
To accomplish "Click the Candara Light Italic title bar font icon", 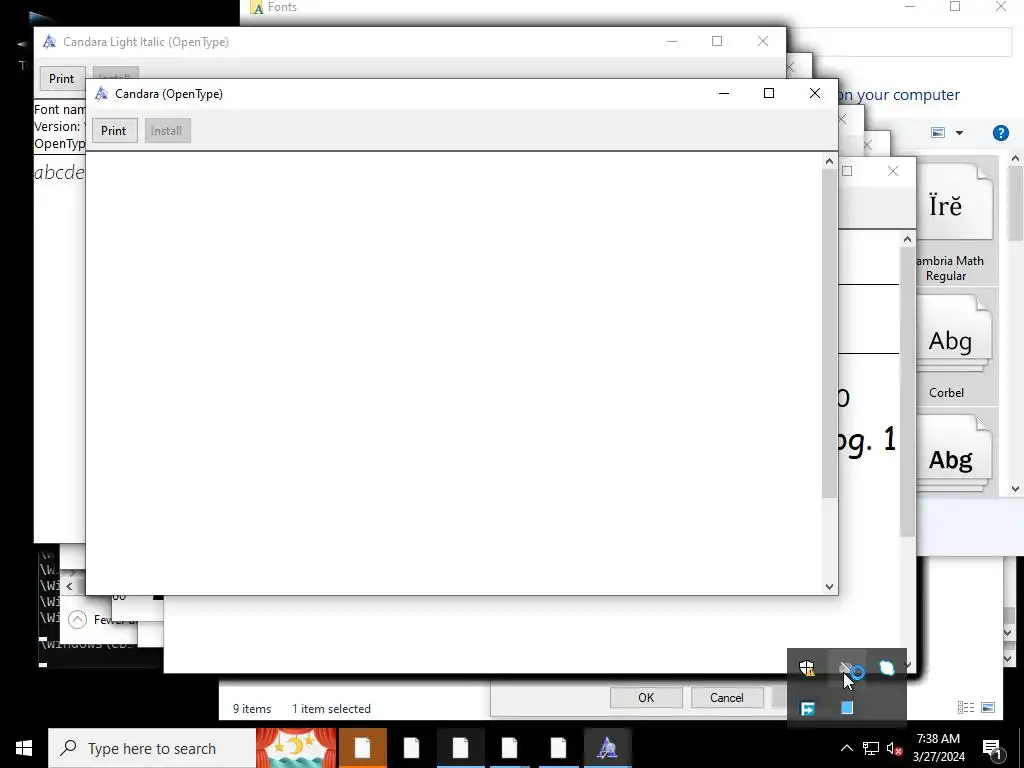I will pos(49,42).
